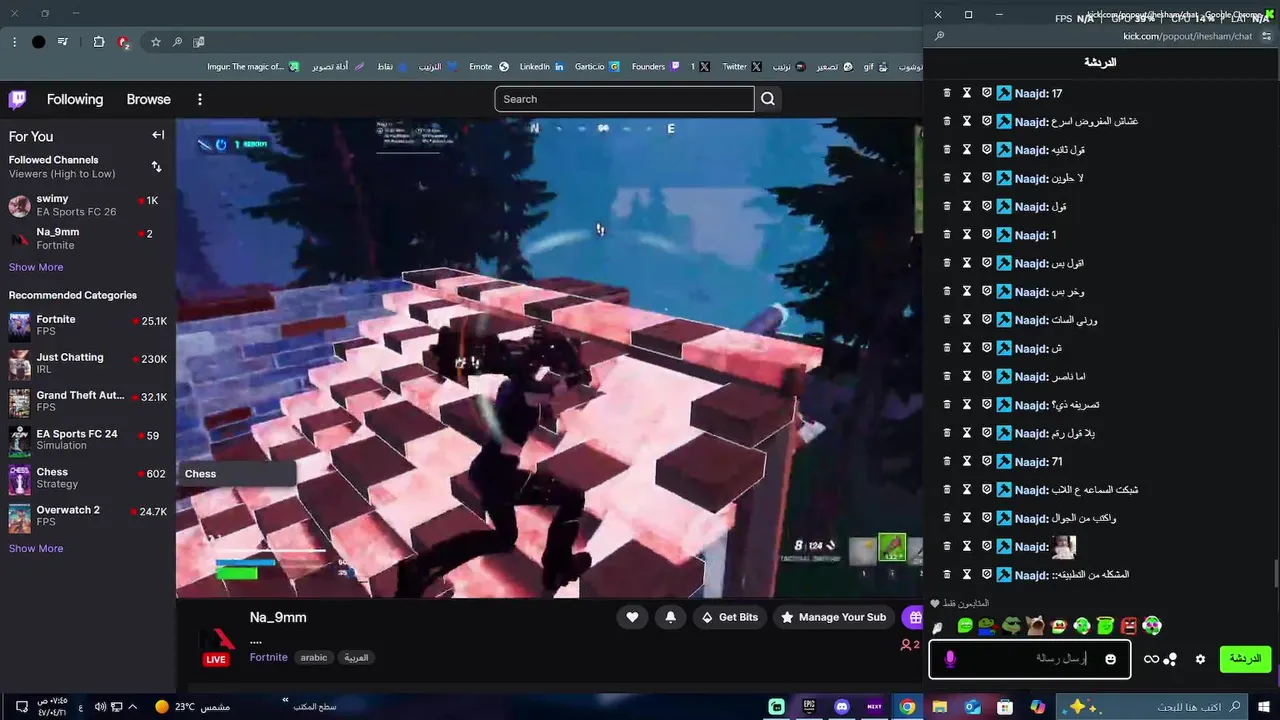Screen dimensions: 1280x720
Task: Open Chrome extensions puzzle icon
Action: [99, 42]
